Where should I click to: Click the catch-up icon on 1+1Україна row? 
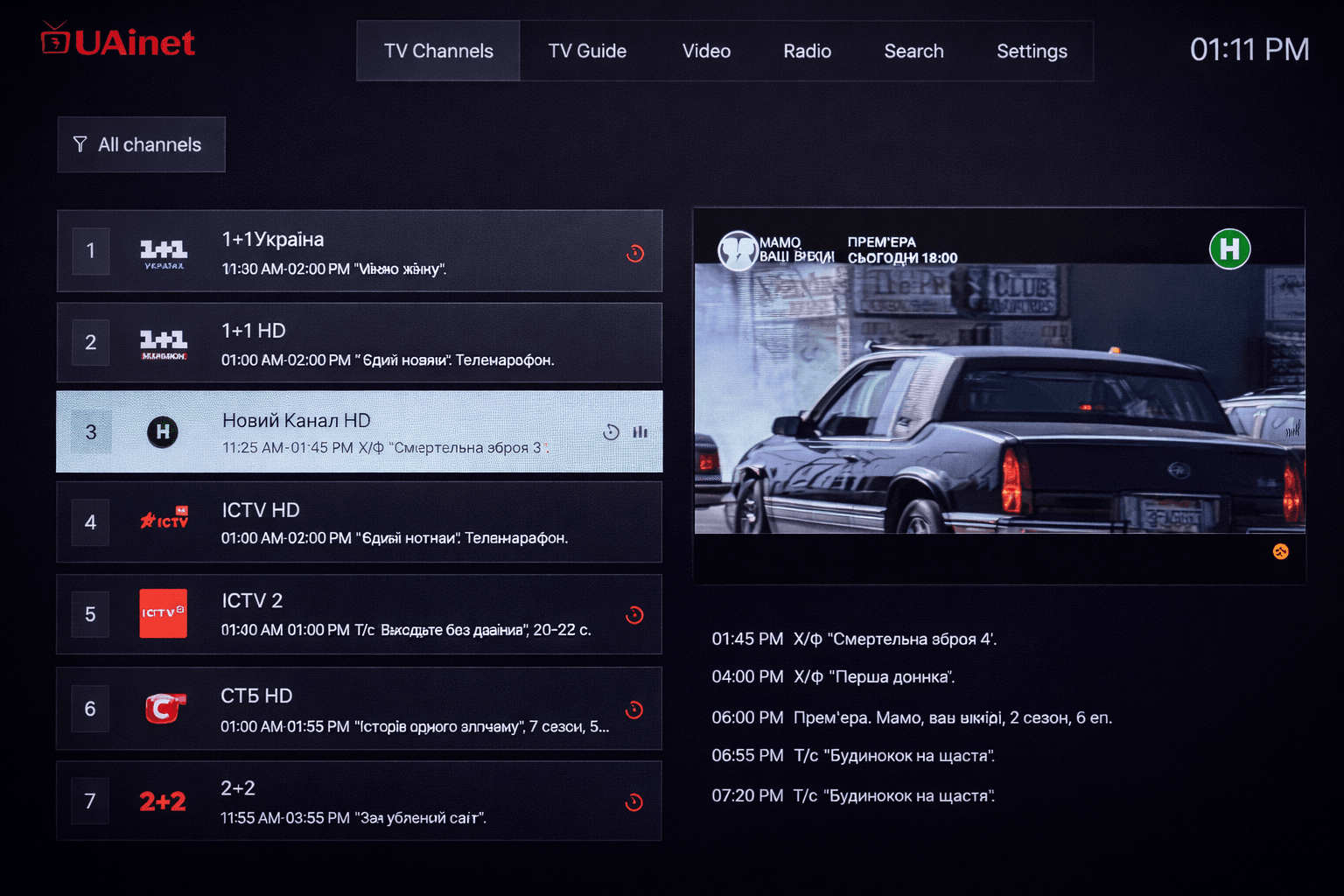click(635, 253)
